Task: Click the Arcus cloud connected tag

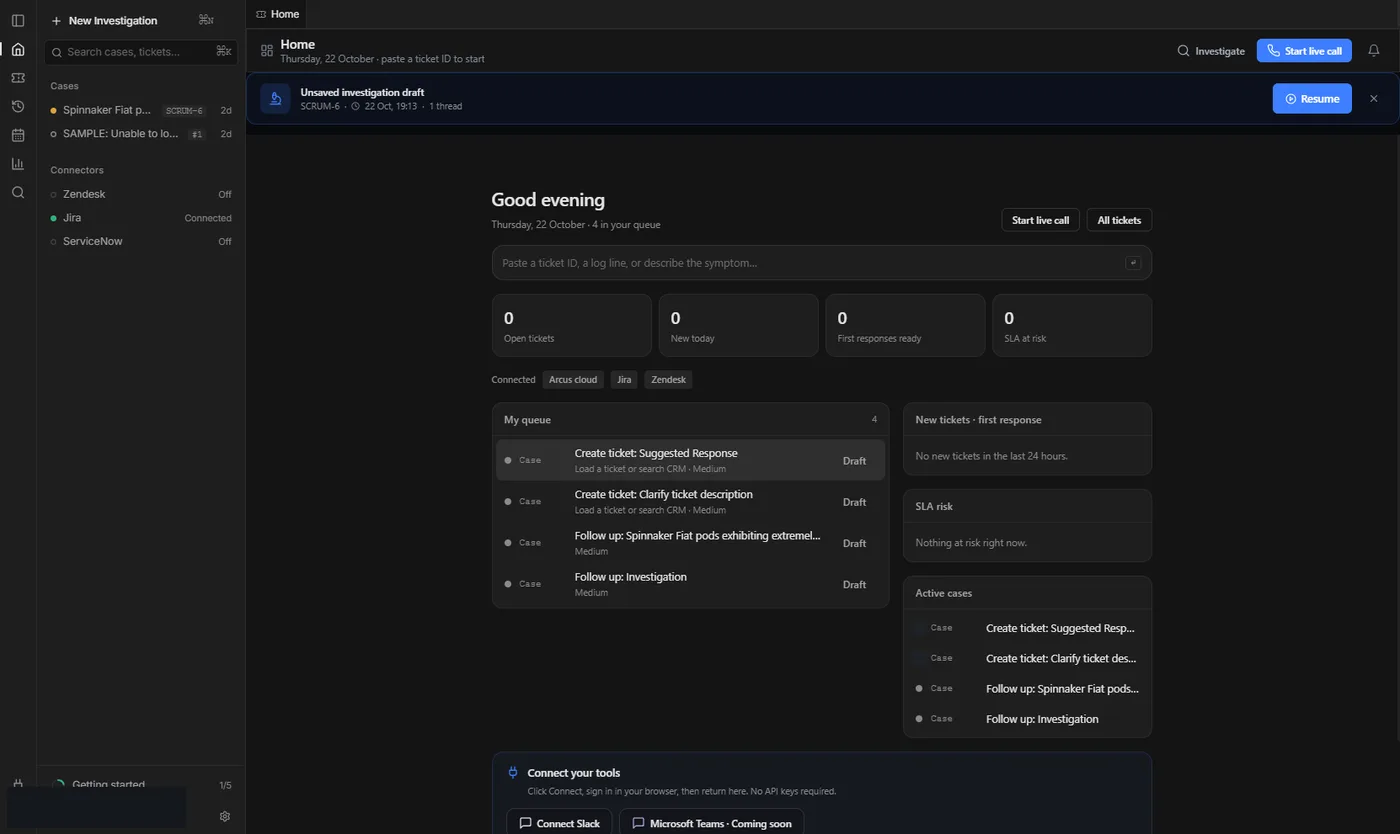Action: pyautogui.click(x=573, y=380)
